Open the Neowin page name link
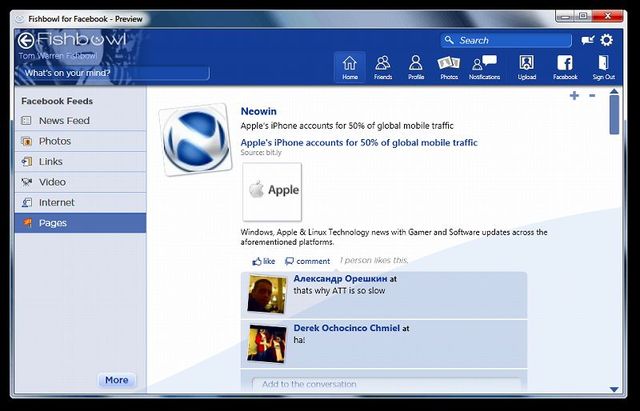 pyautogui.click(x=258, y=111)
